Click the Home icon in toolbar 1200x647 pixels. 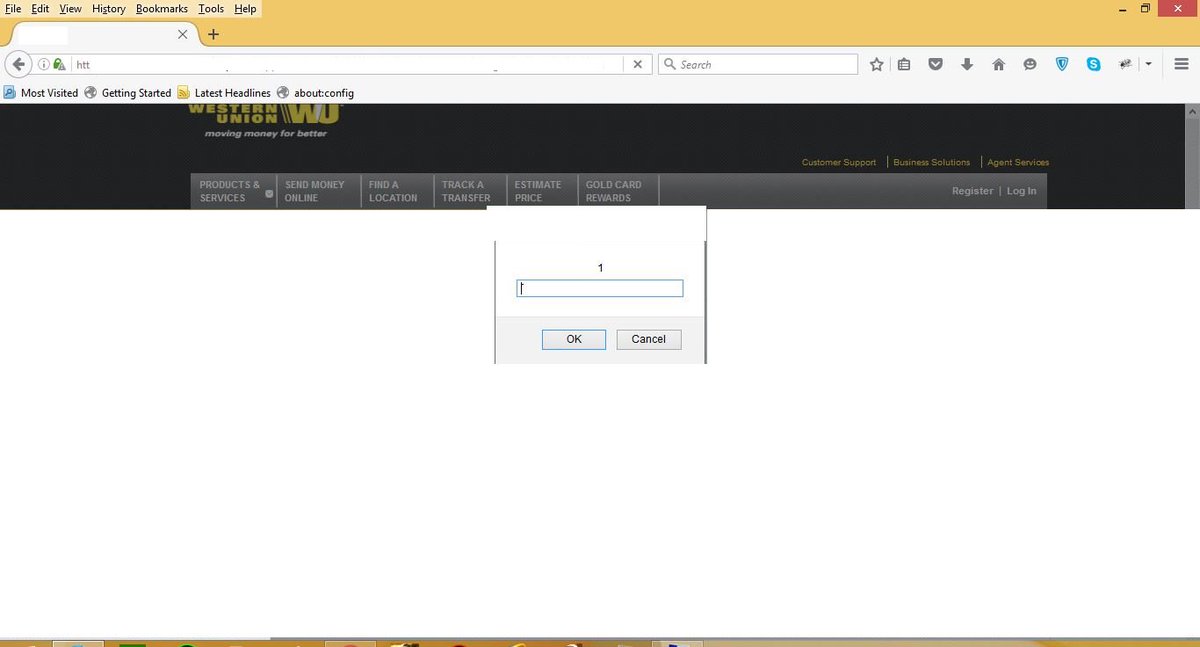[x=998, y=63]
